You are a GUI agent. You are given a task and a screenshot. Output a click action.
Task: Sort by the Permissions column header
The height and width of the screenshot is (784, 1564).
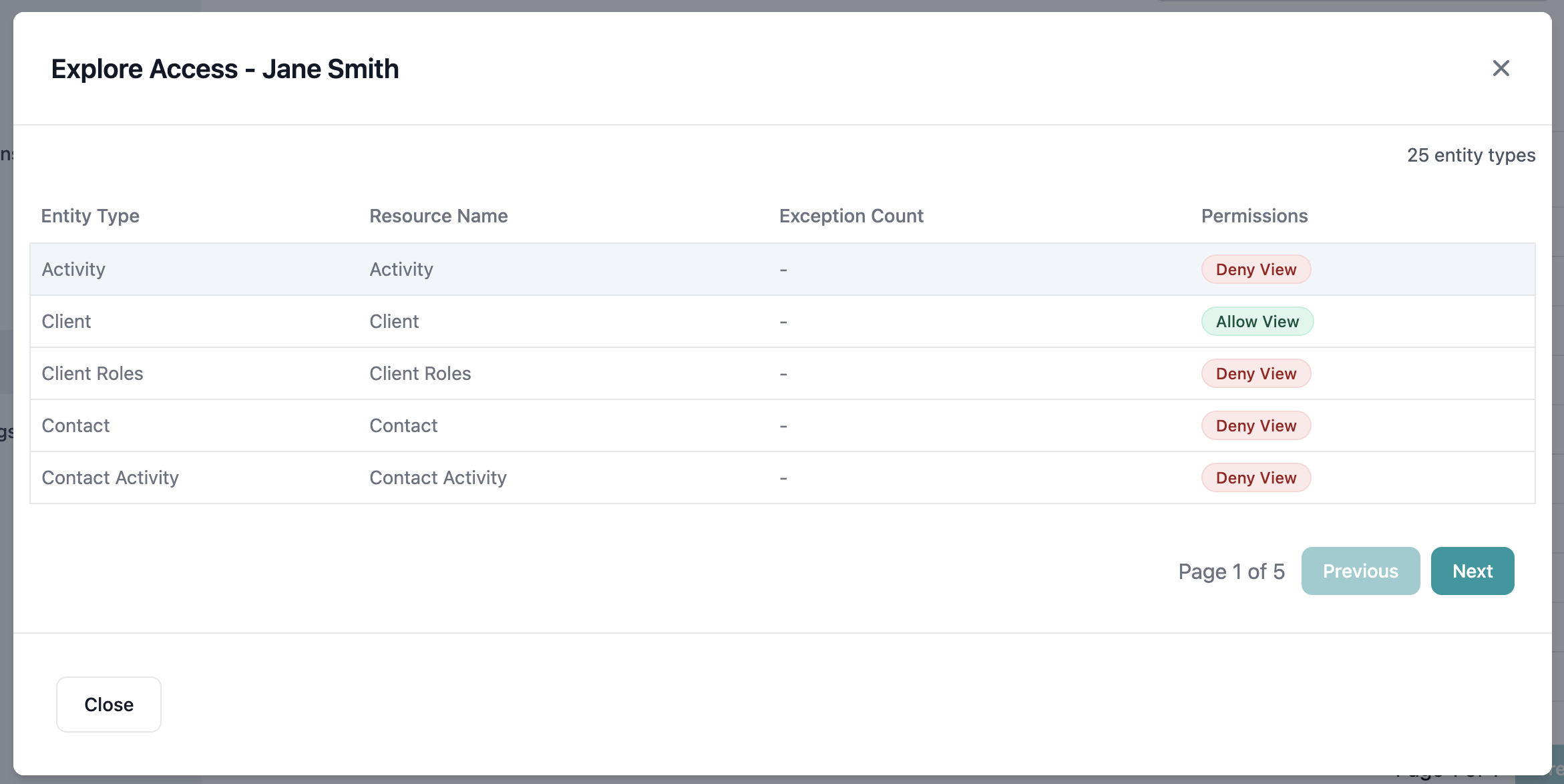pyautogui.click(x=1253, y=216)
